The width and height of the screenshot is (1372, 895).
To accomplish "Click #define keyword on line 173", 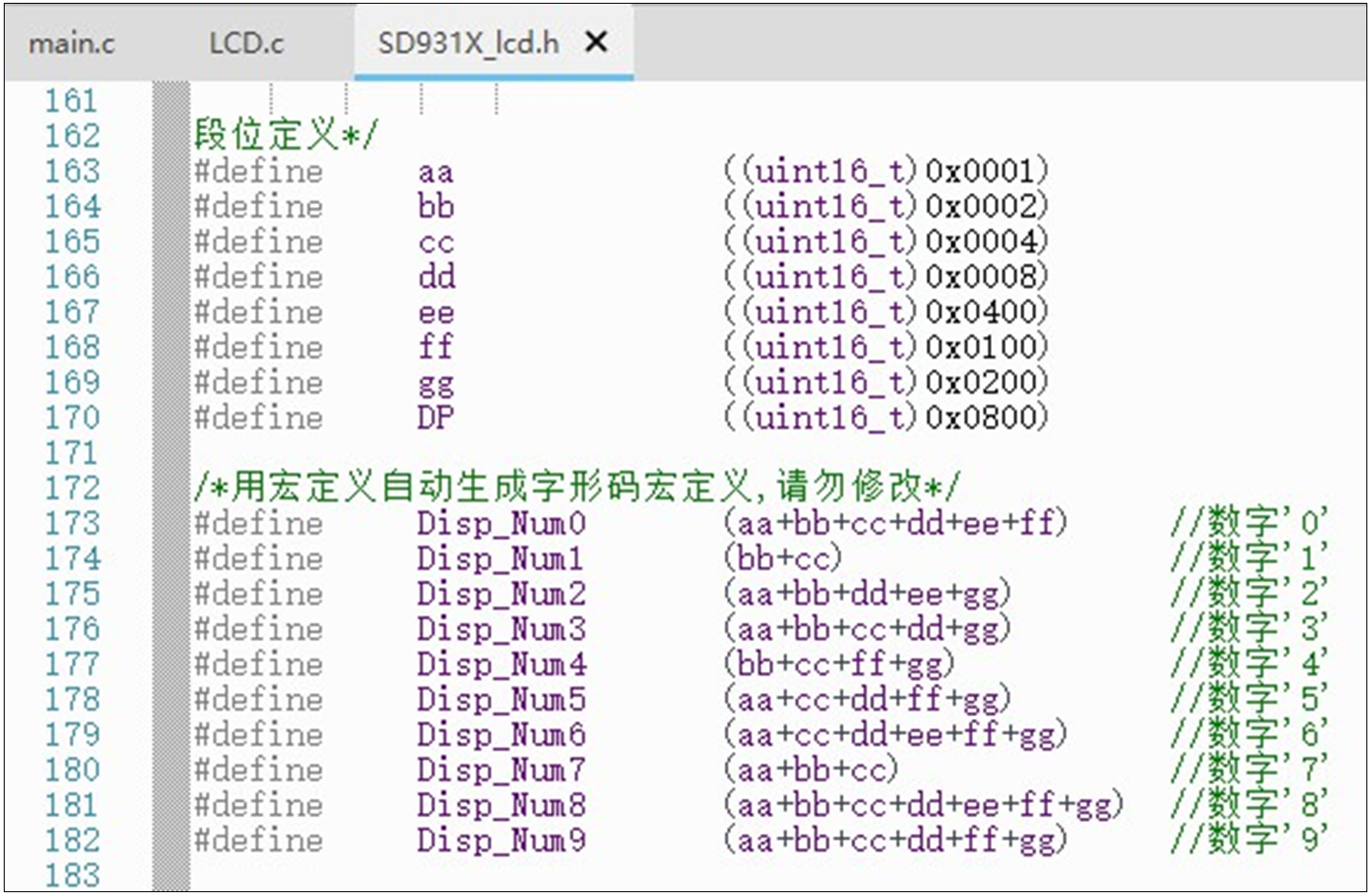I will (258, 522).
